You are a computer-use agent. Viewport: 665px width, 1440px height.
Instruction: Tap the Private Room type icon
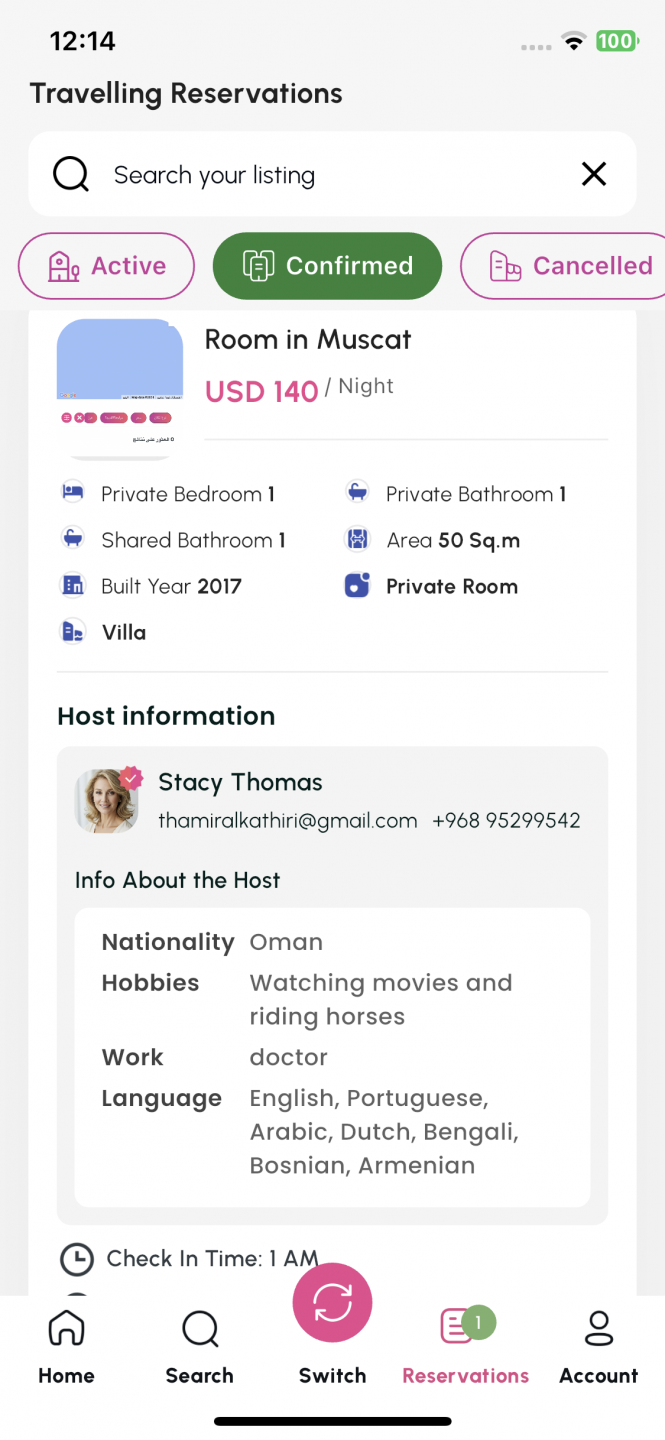point(357,586)
